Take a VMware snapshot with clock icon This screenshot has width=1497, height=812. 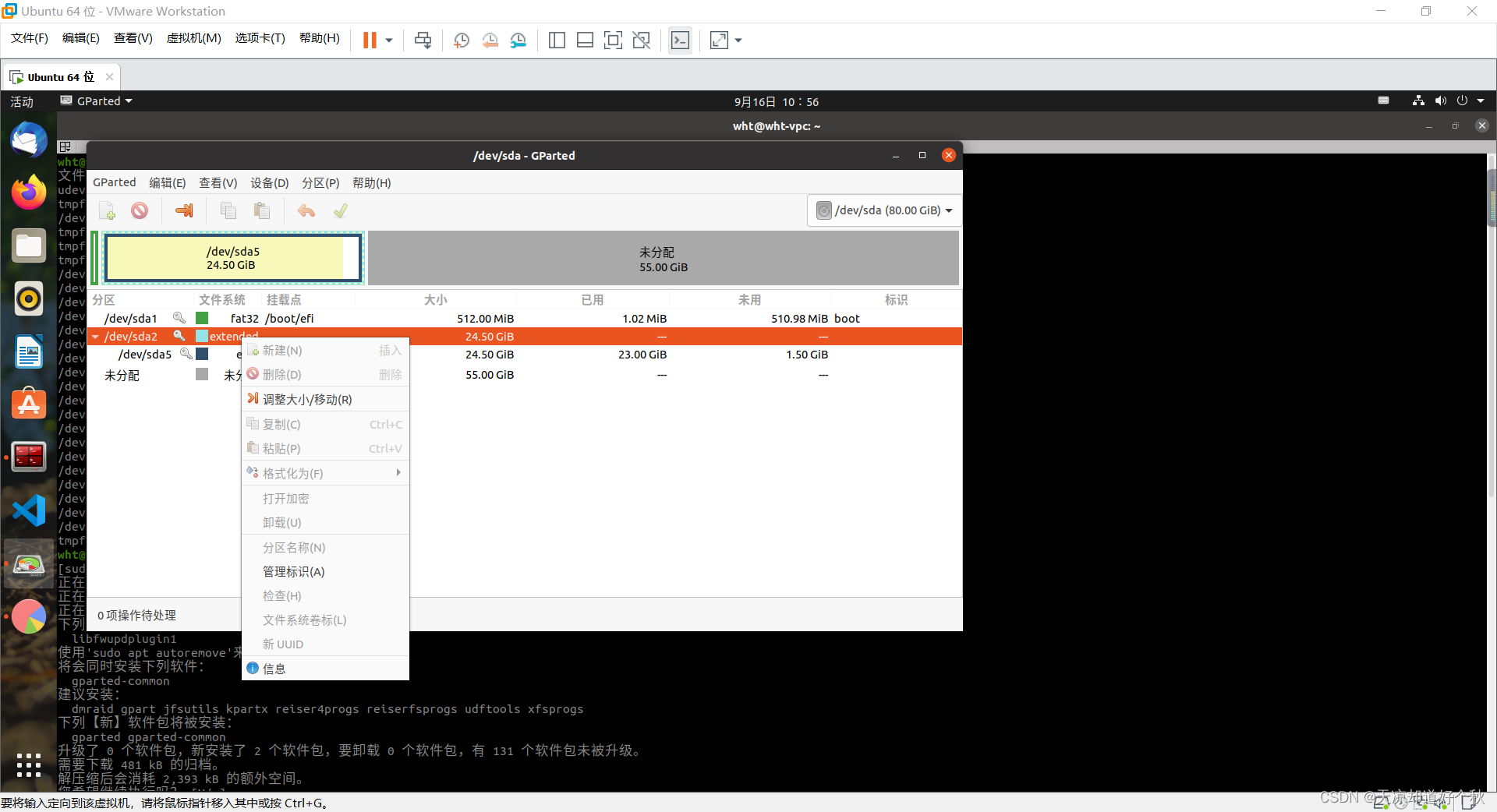[x=462, y=40]
